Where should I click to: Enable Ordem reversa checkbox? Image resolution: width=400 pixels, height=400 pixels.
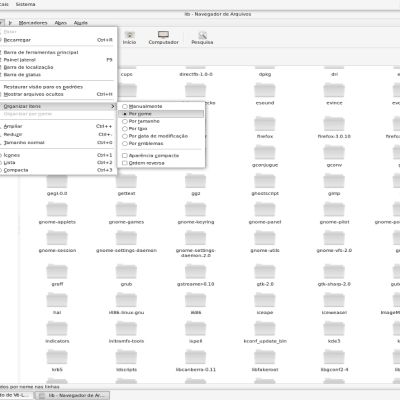click(161, 163)
